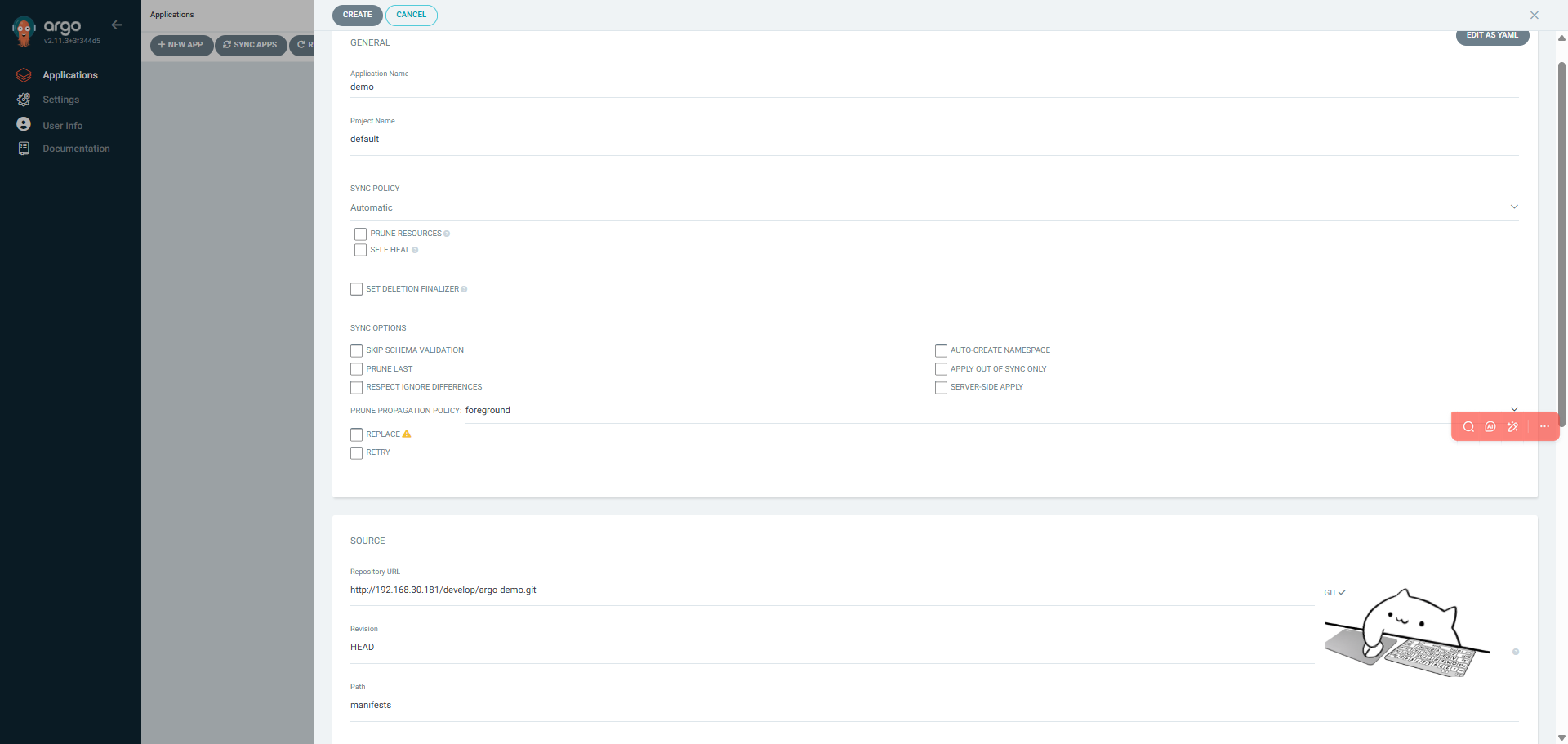Click the SYNC APPS button
1568x744 pixels.
(251, 45)
